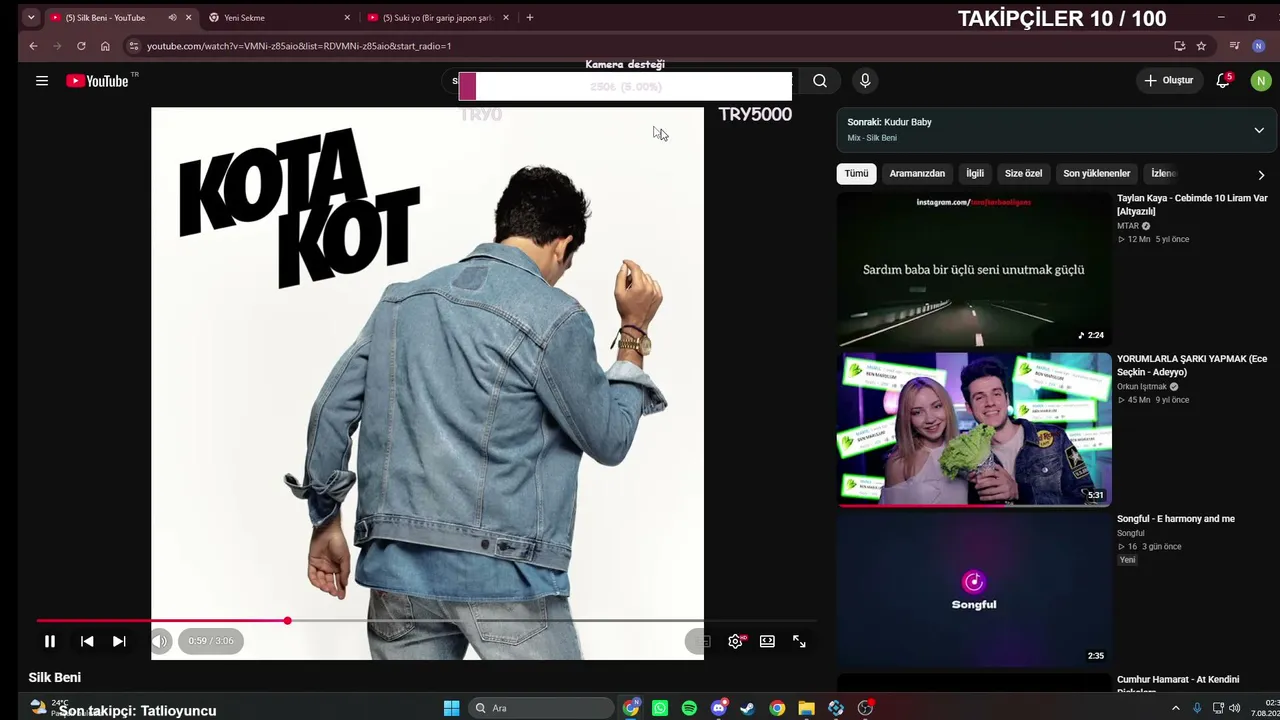Open WhatsApp from the taskbar

pyautogui.click(x=660, y=708)
